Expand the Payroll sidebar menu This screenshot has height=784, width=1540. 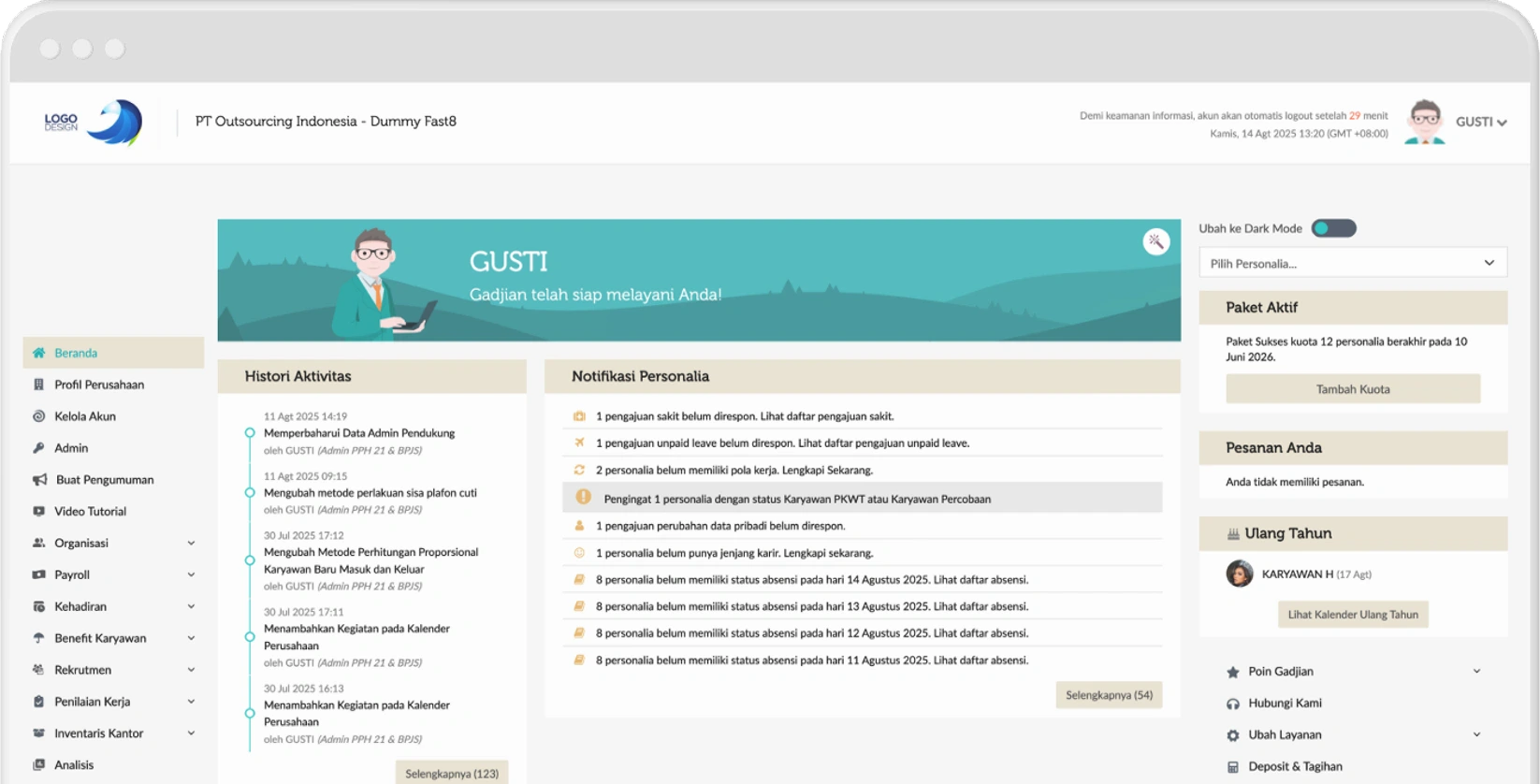(x=112, y=574)
